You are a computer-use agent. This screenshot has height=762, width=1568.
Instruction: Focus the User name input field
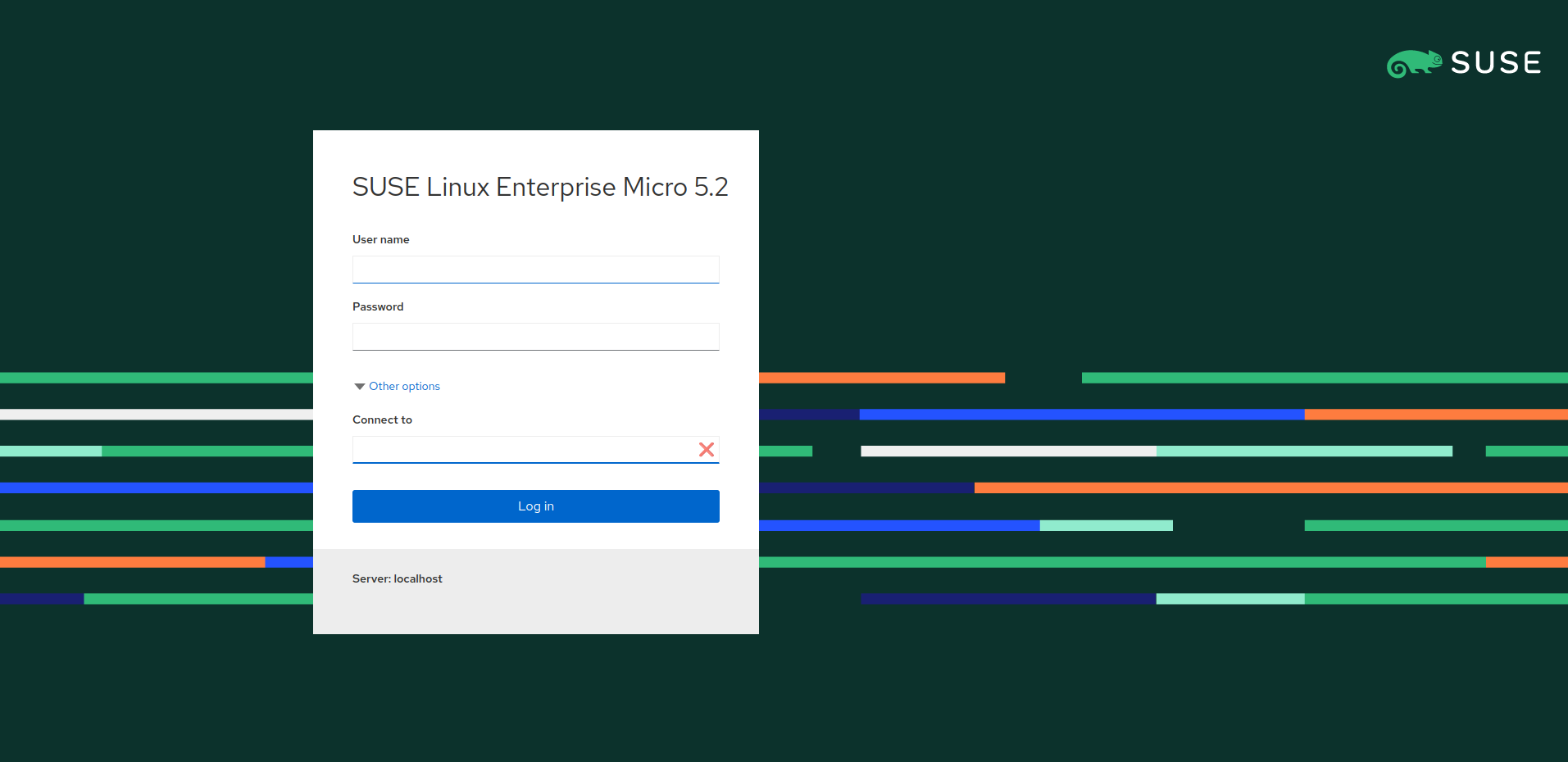click(535, 270)
